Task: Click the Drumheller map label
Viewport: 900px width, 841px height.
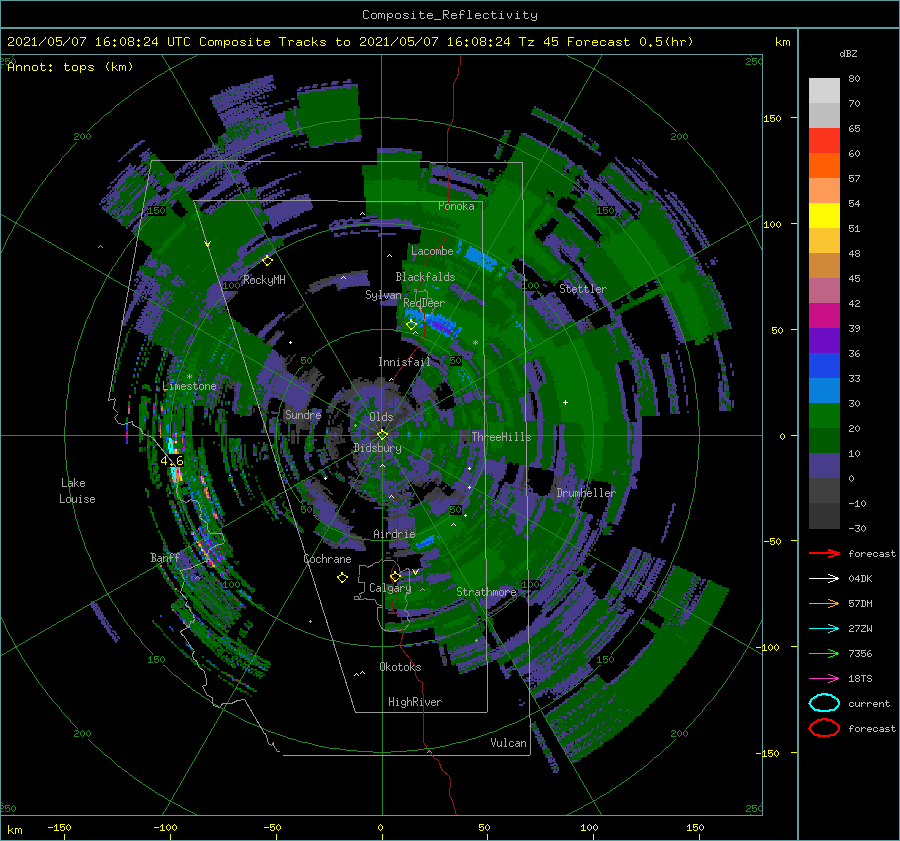Action: (585, 493)
